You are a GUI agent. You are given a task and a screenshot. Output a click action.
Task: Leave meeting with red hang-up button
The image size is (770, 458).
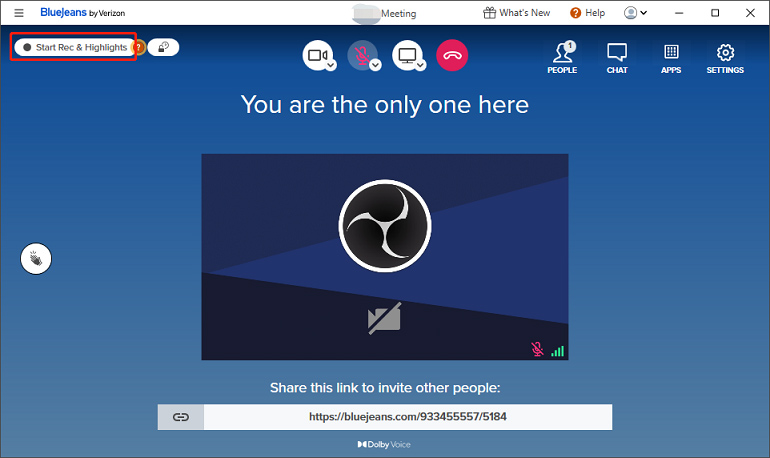click(452, 55)
